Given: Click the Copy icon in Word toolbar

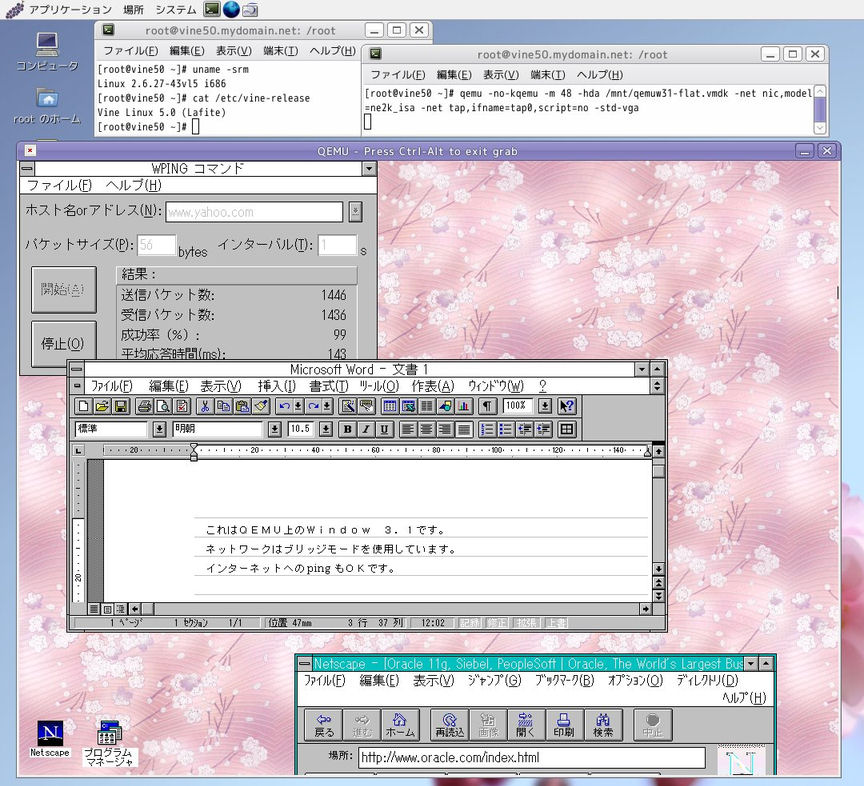Looking at the screenshot, I should click(223, 406).
